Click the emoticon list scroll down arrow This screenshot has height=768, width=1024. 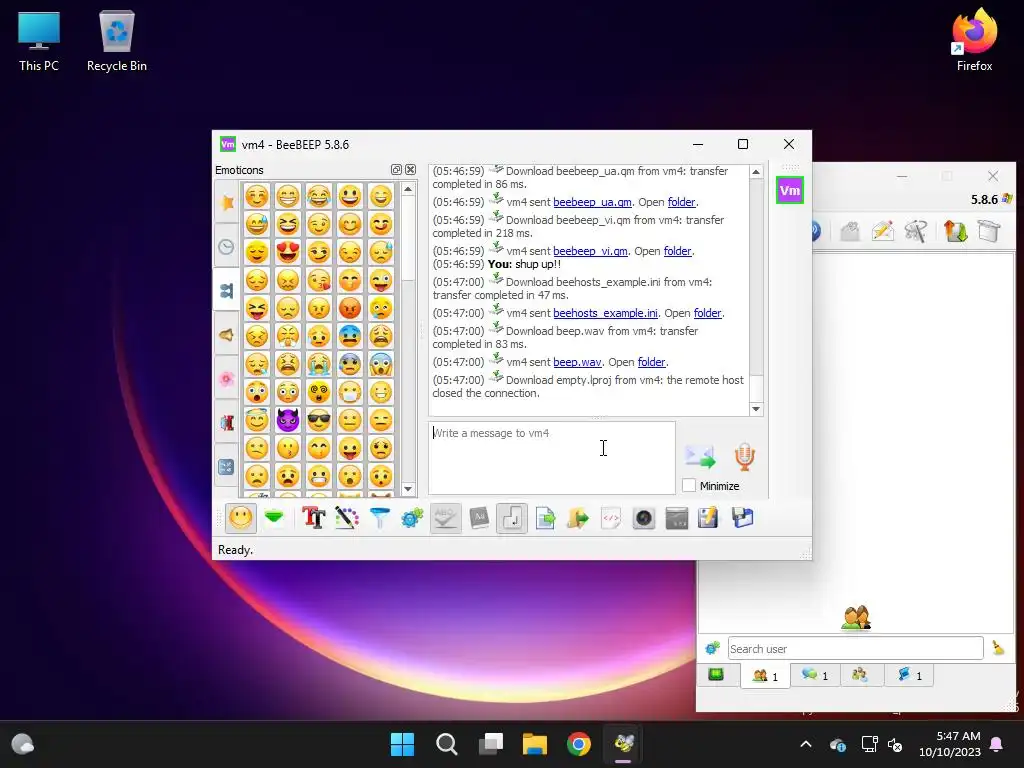point(408,488)
